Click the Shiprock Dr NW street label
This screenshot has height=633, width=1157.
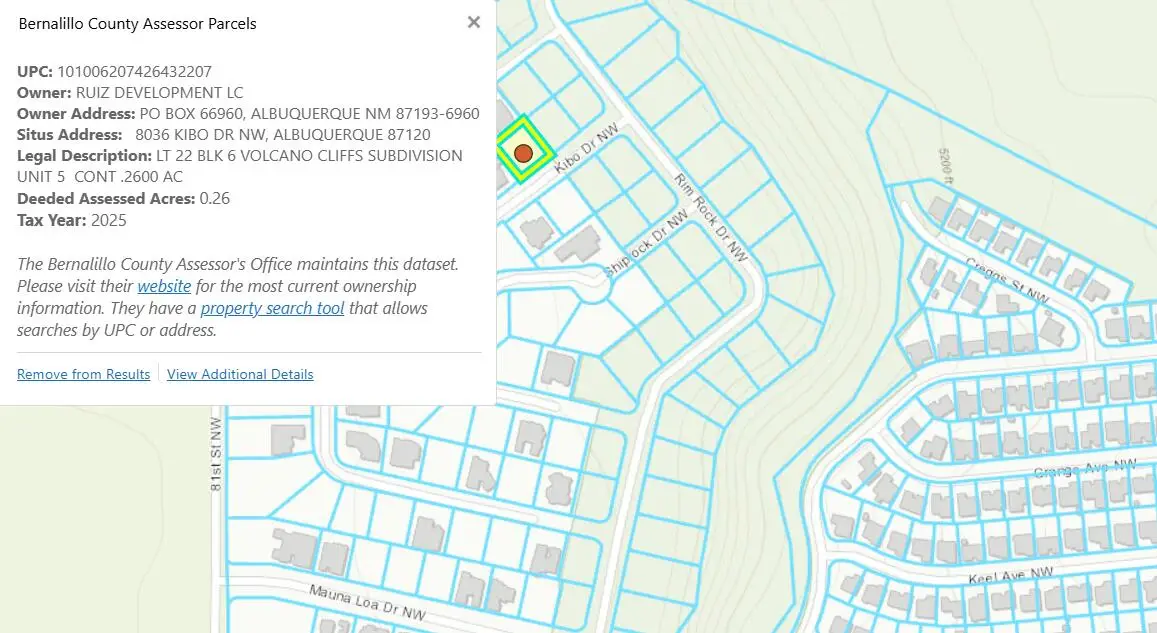(647, 245)
